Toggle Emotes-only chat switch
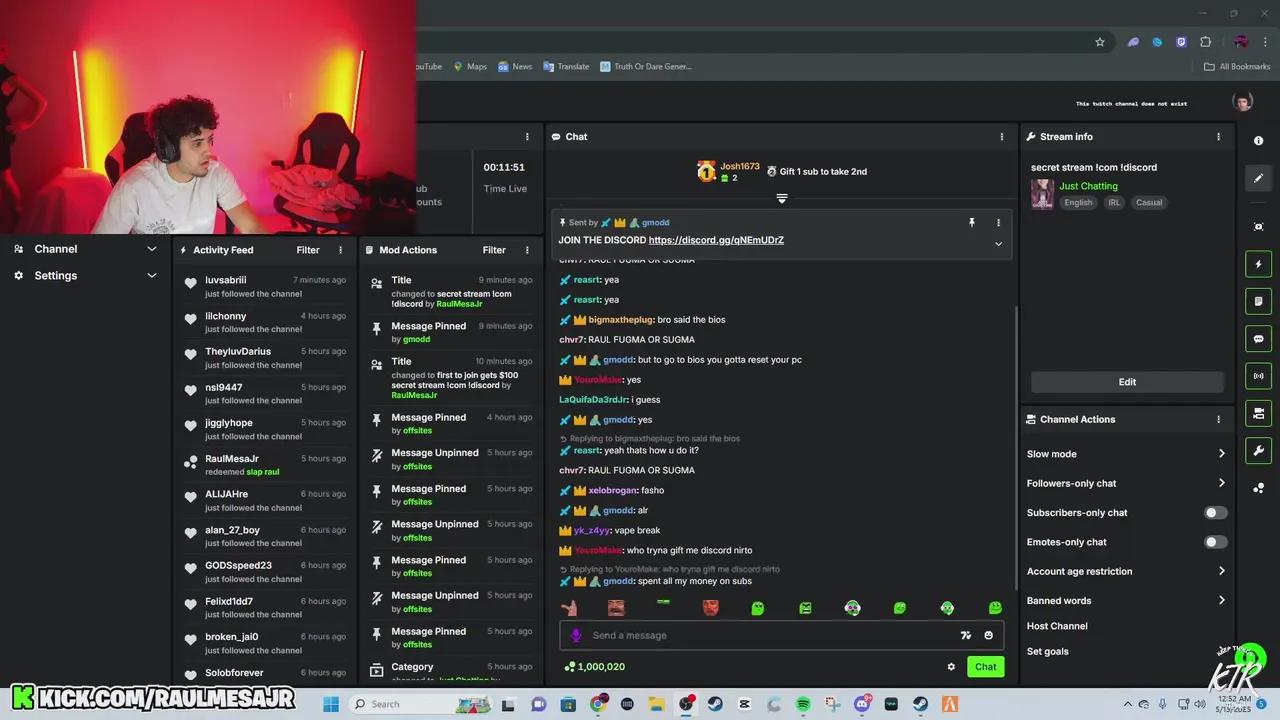Image resolution: width=1280 pixels, height=720 pixels. pyautogui.click(x=1215, y=542)
